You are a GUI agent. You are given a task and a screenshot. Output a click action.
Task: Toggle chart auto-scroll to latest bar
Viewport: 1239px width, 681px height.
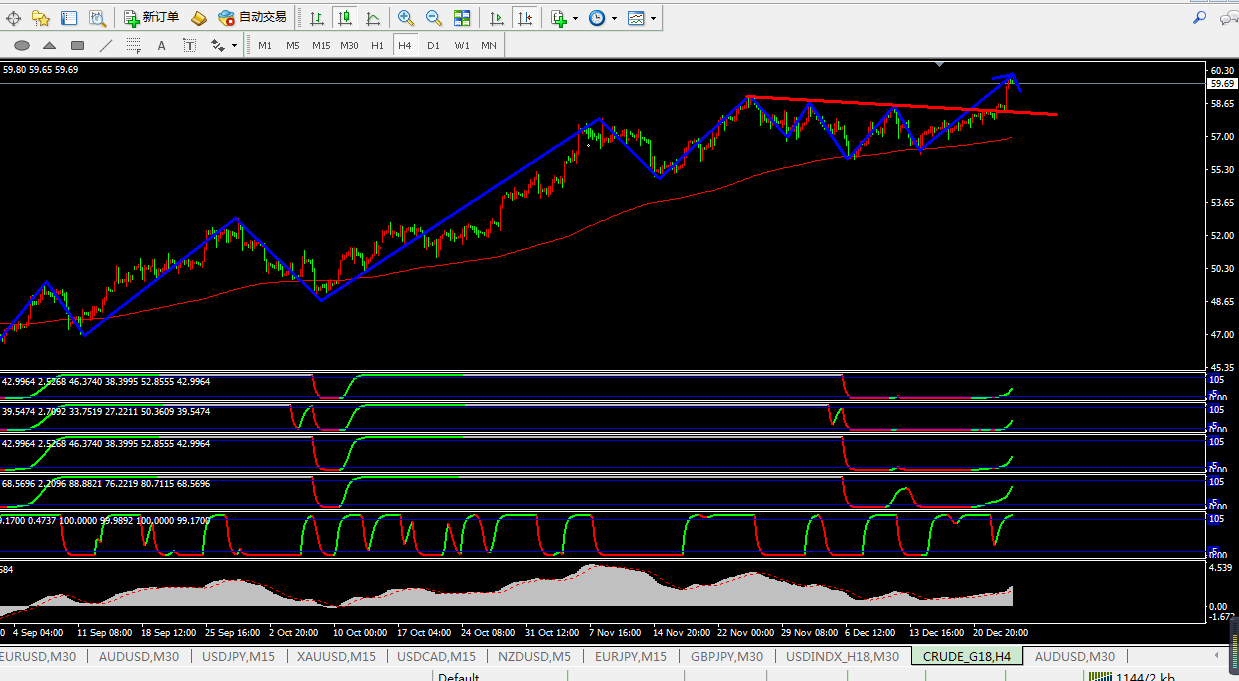click(x=496, y=18)
